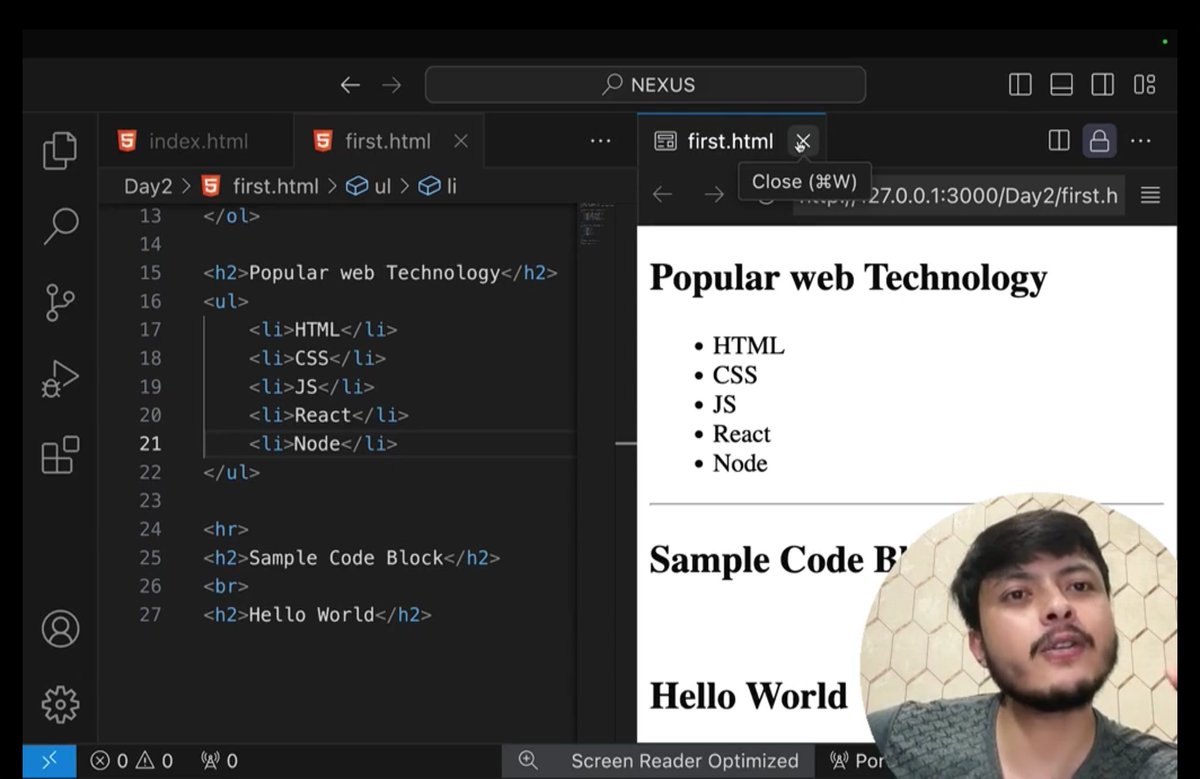The width and height of the screenshot is (1200, 779).
Task: Select ul breadcrumb element
Action: [368, 186]
